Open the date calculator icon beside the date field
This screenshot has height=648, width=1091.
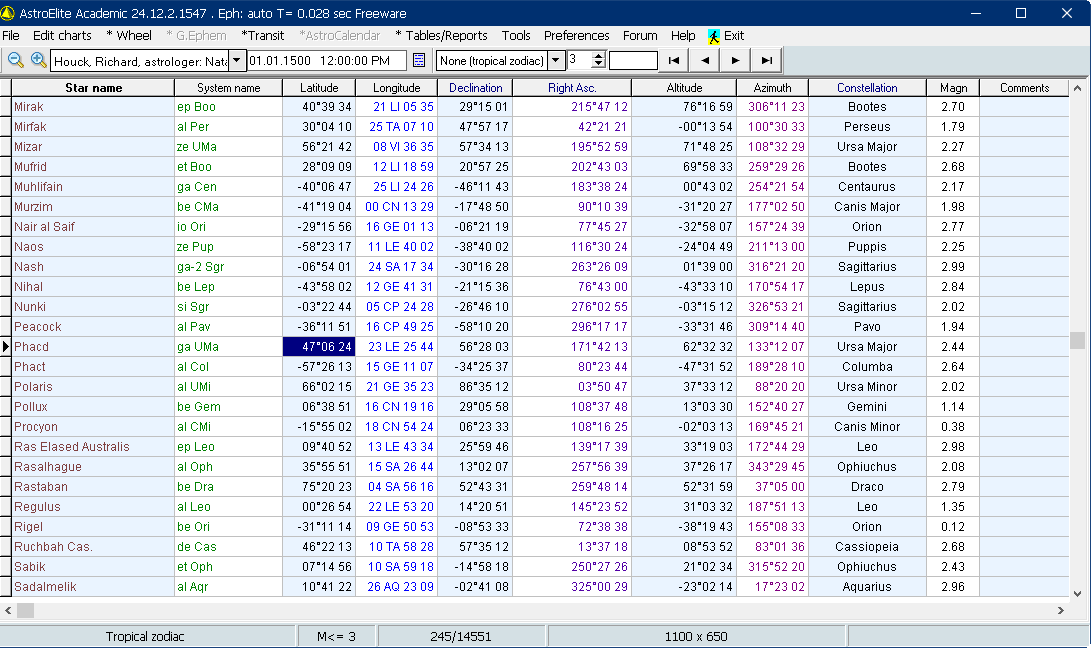tap(419, 61)
